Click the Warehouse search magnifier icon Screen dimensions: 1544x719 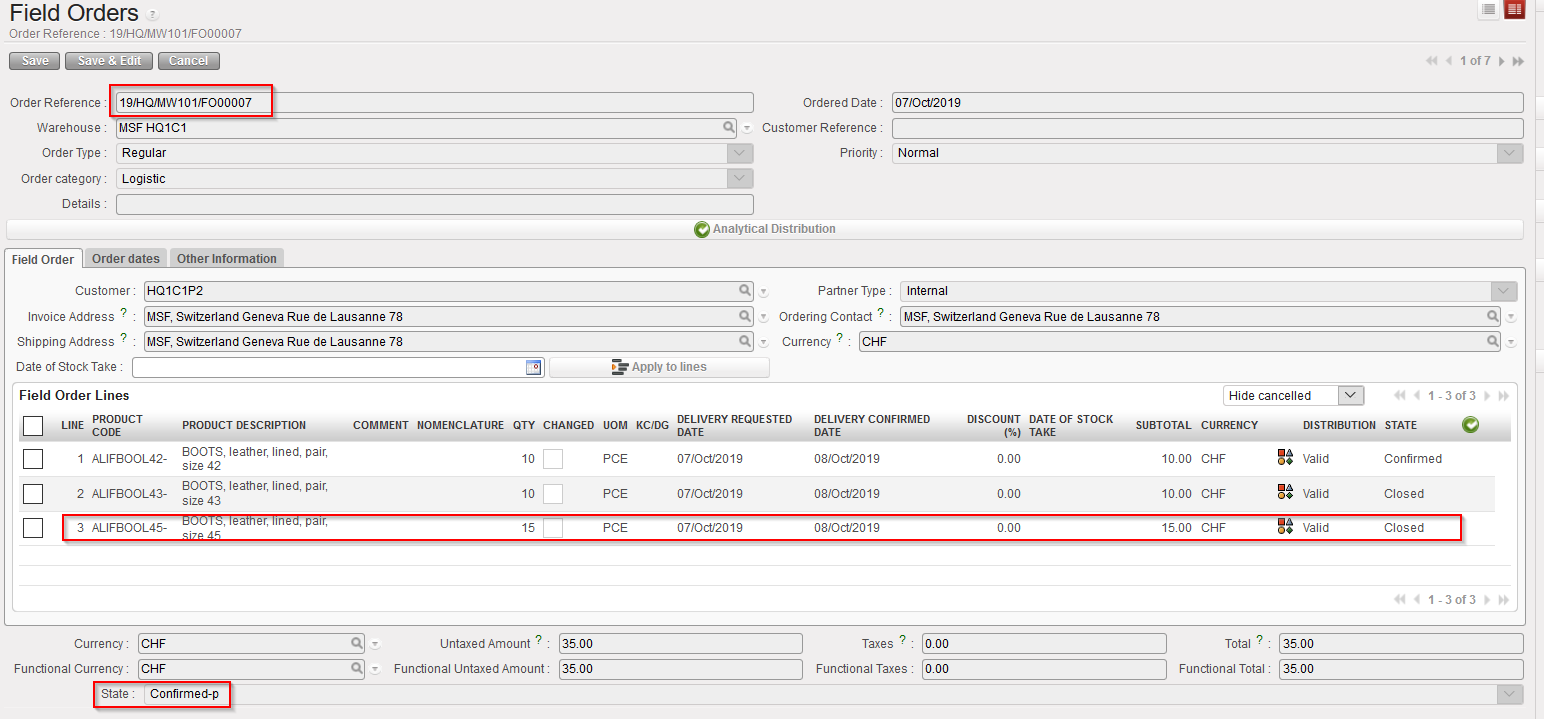coord(730,128)
